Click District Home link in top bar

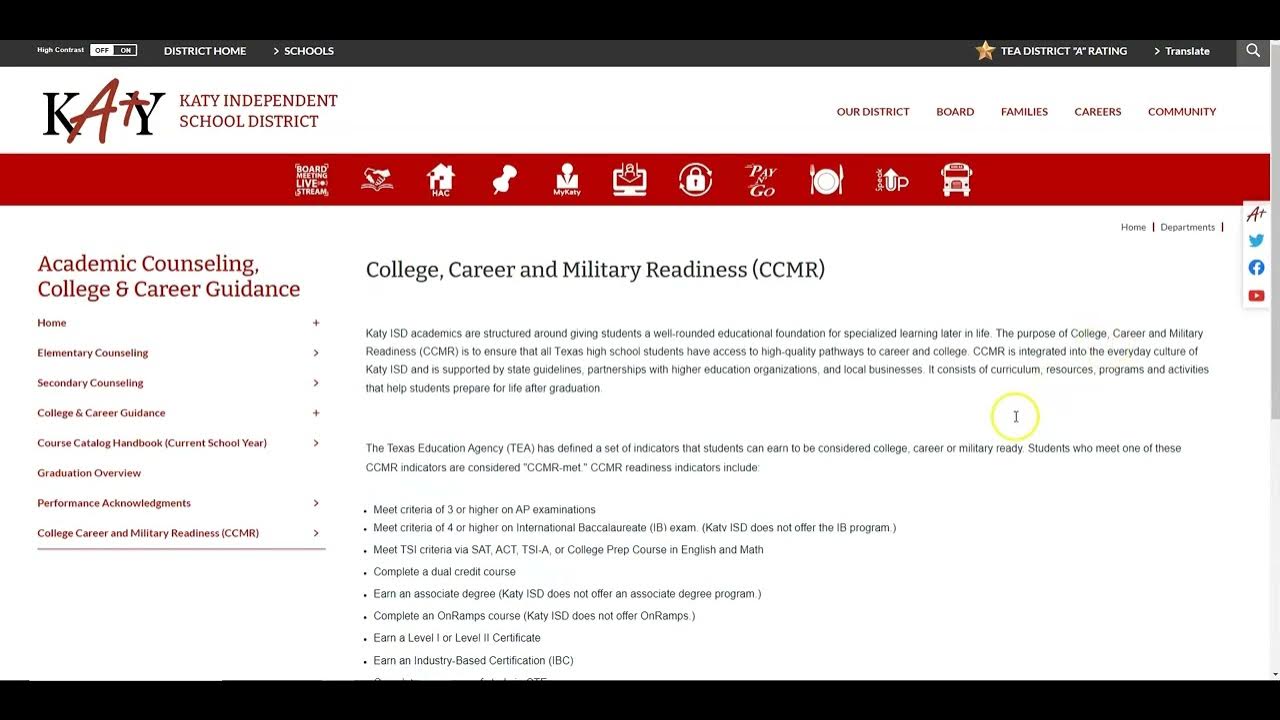pos(205,51)
